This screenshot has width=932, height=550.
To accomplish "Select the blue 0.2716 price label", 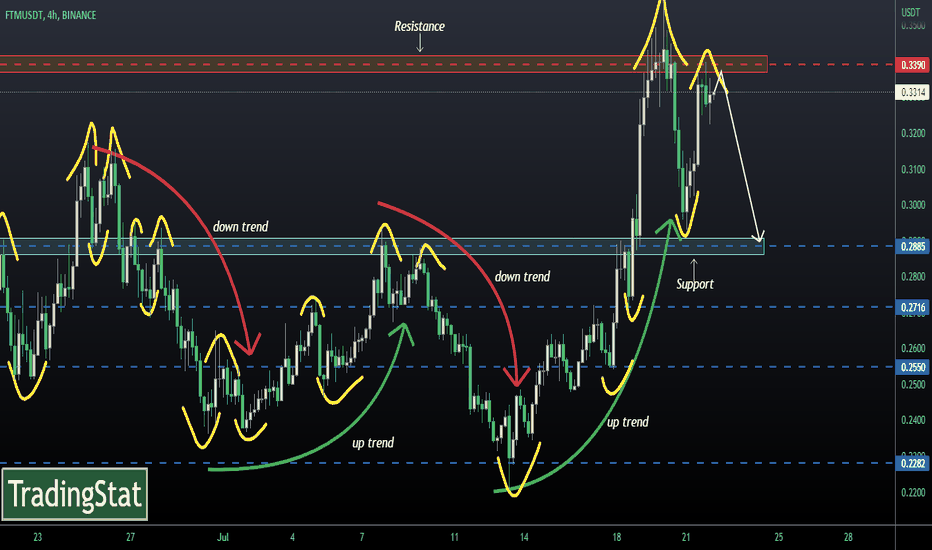I will click(x=912, y=307).
